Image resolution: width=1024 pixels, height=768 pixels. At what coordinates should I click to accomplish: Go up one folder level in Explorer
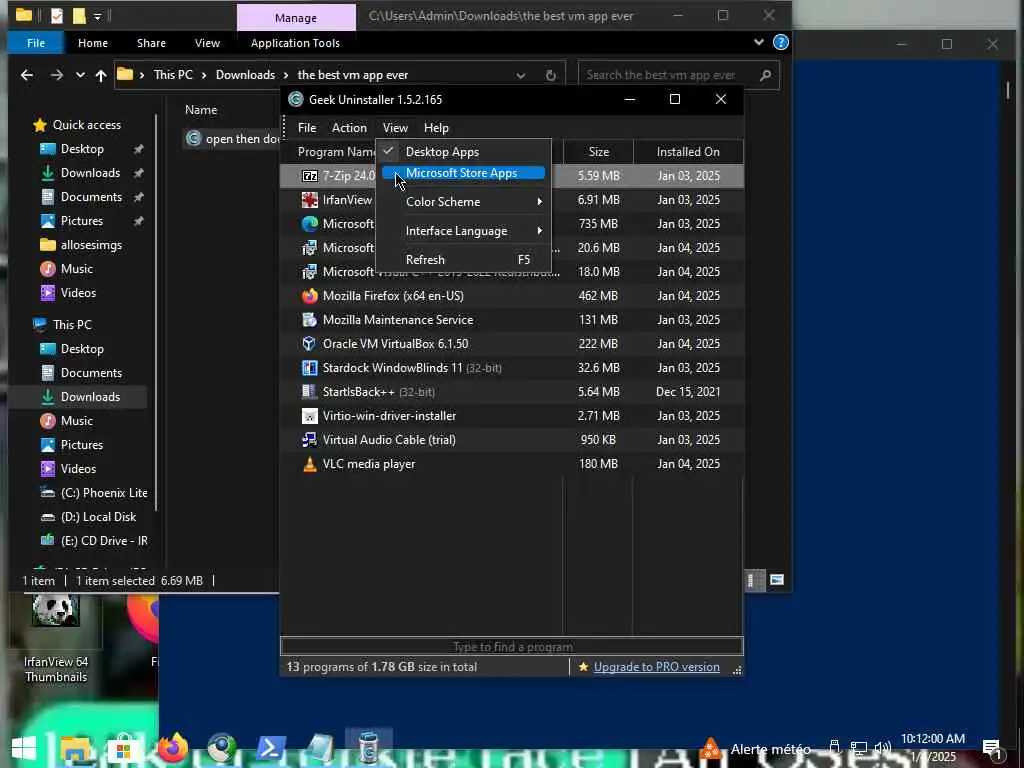coord(101,75)
